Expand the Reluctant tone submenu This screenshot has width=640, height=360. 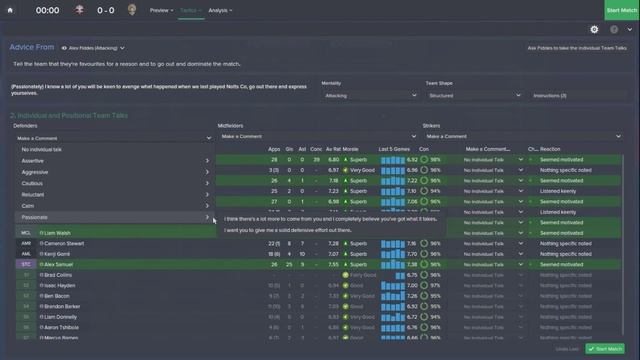point(114,195)
